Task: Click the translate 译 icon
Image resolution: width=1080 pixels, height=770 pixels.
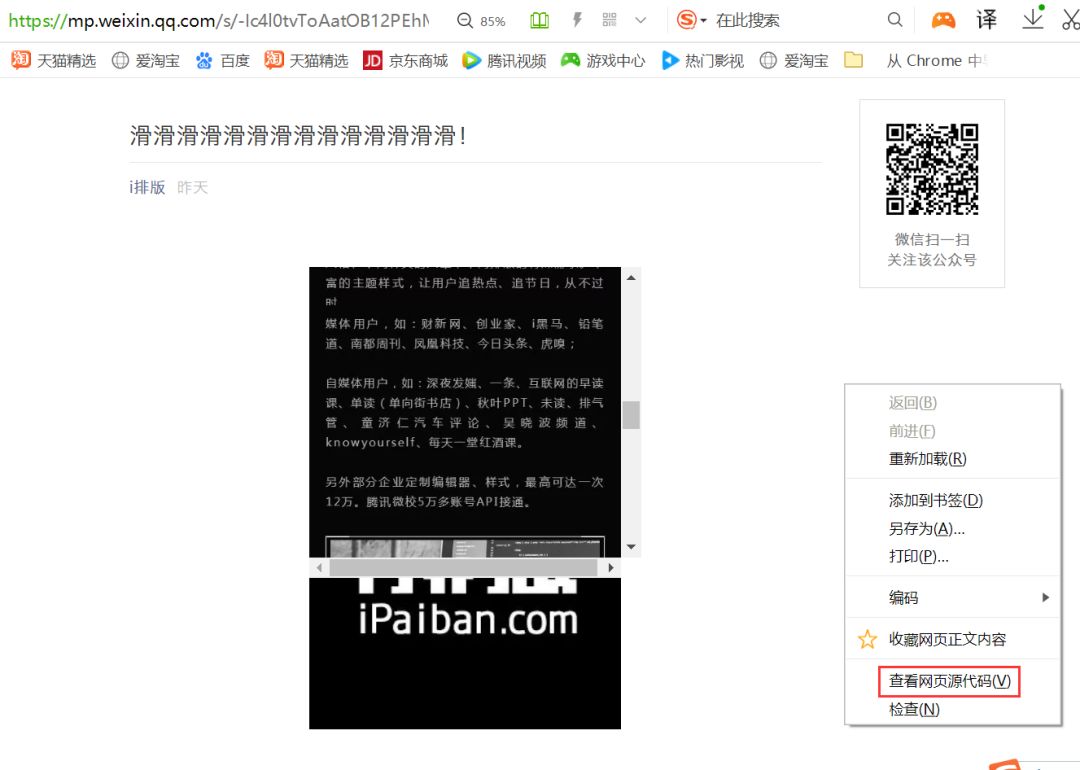Action: 986,20
